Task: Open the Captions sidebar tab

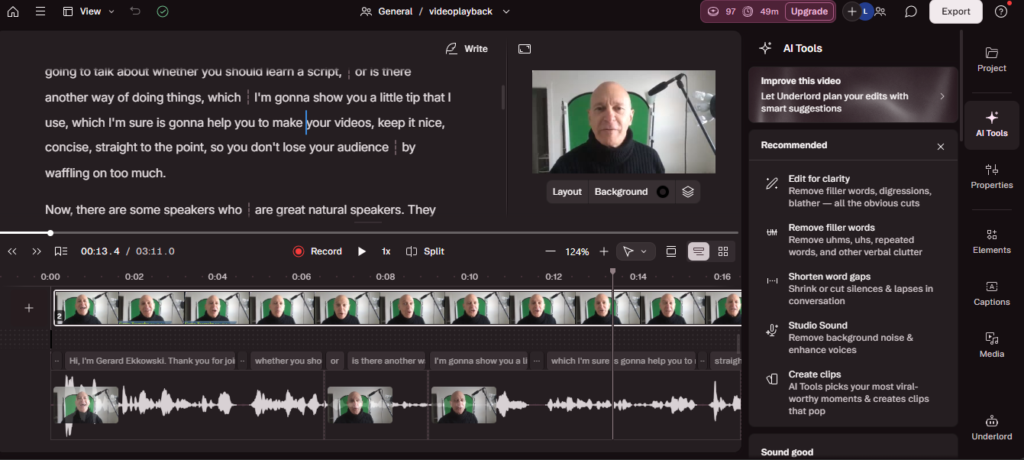Action: click(x=991, y=293)
